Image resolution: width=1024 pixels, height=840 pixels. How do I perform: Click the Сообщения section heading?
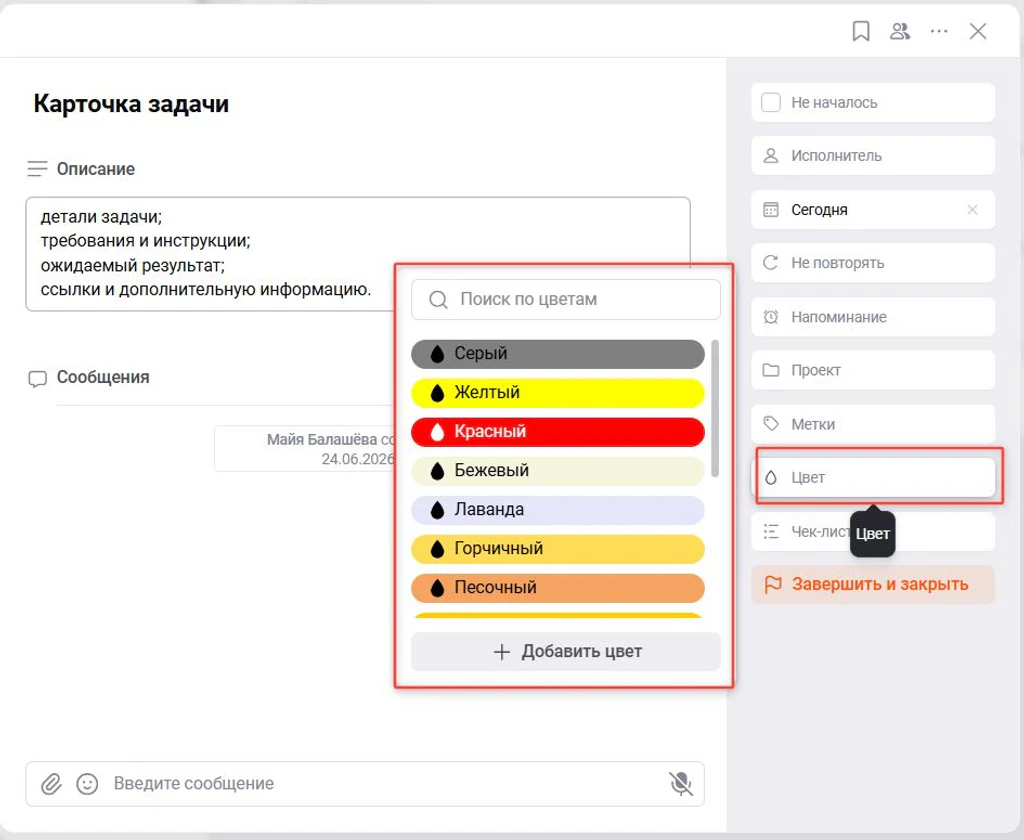pyautogui.click(x=103, y=378)
